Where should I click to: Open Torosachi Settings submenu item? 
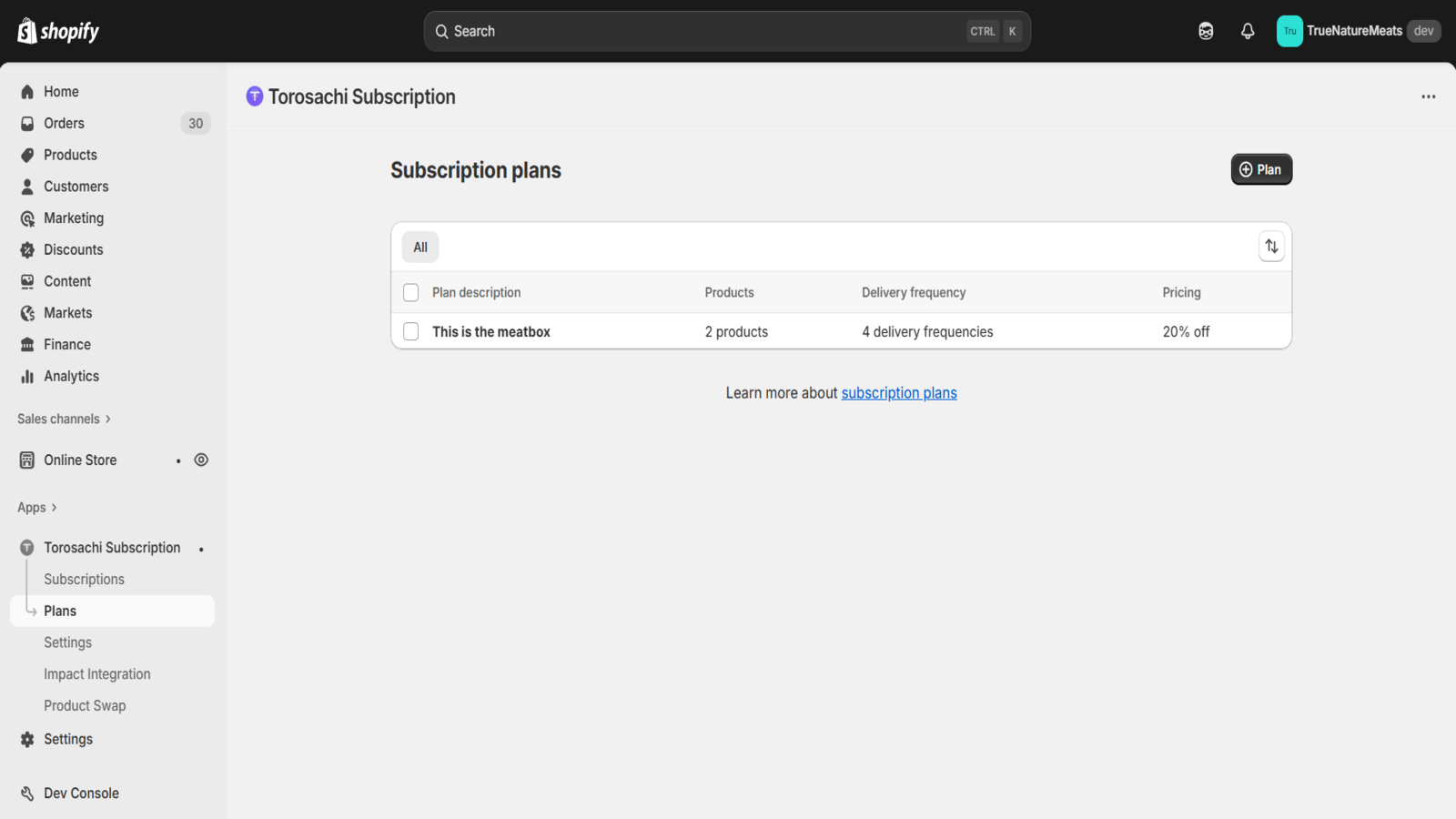coord(67,642)
